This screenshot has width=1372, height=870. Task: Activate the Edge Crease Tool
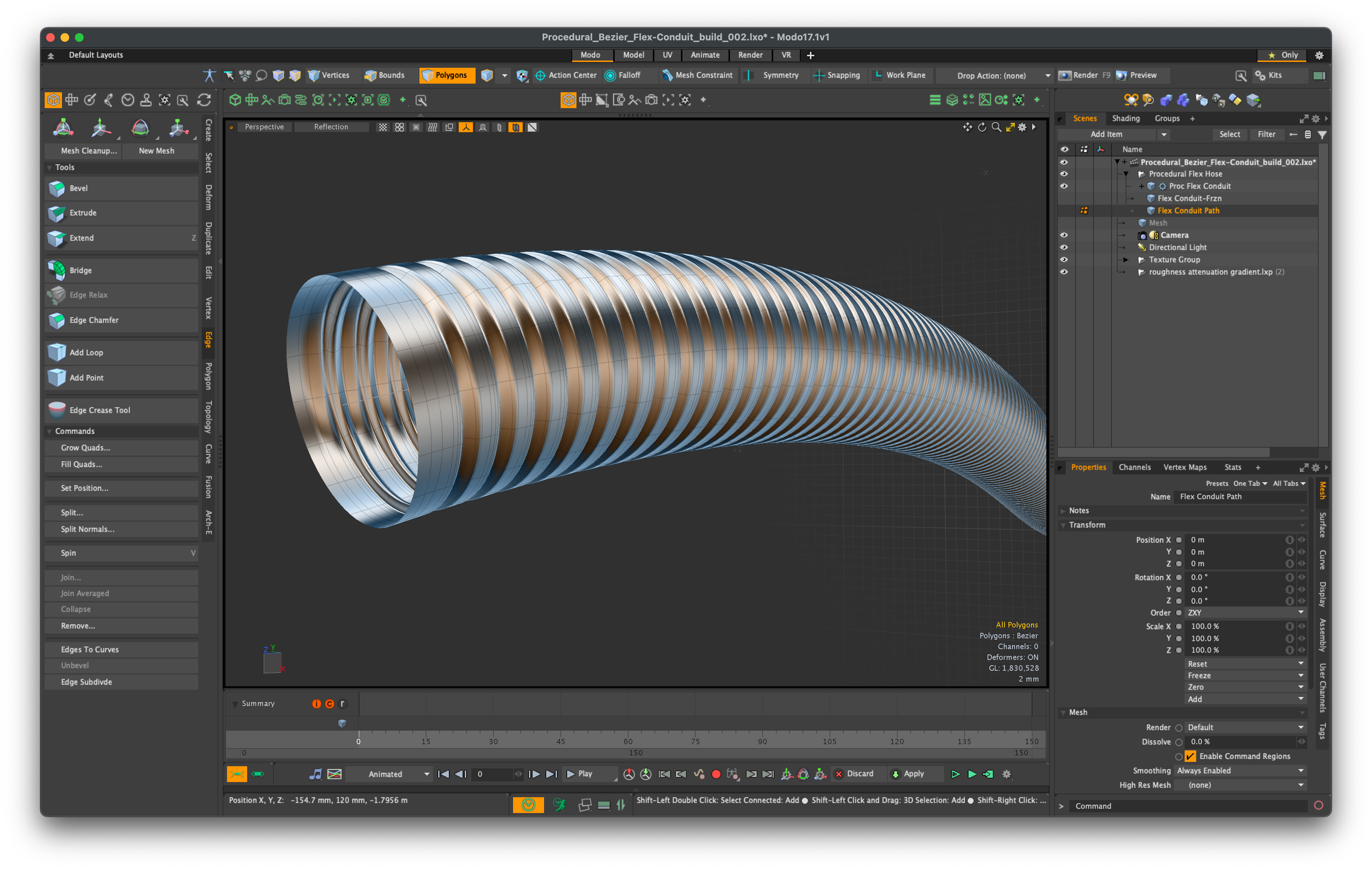(x=121, y=410)
